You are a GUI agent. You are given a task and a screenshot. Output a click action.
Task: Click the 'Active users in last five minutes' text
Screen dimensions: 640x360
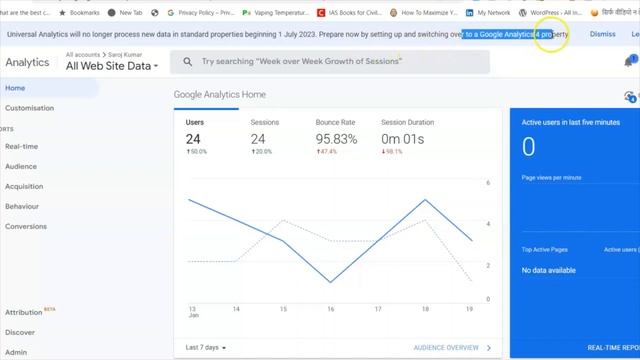point(571,122)
